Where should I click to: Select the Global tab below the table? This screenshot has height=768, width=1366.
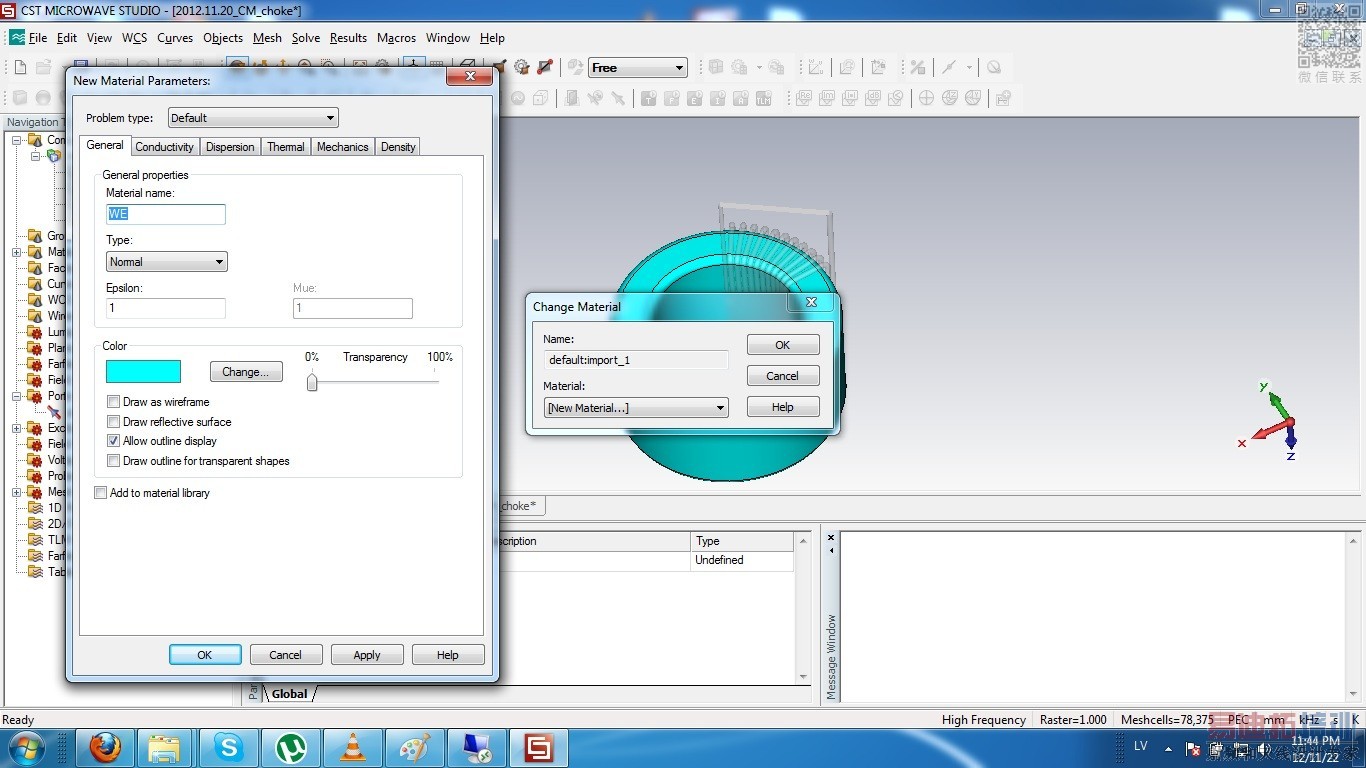[290, 694]
